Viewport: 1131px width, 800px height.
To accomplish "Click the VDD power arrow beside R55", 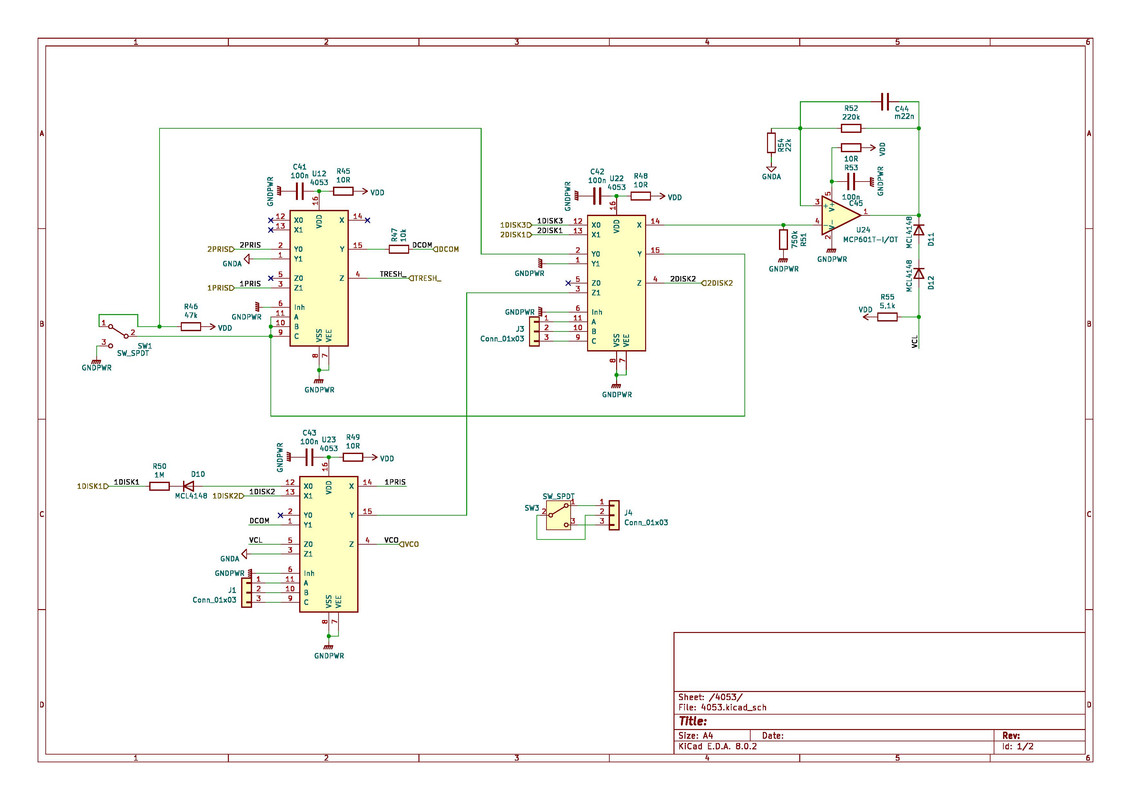I will pos(867,315).
